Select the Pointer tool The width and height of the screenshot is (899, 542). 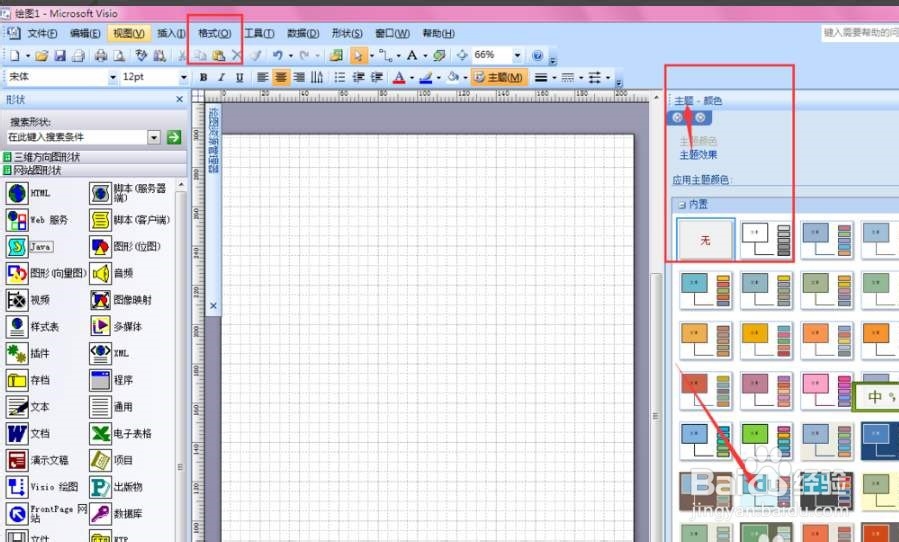click(358, 56)
